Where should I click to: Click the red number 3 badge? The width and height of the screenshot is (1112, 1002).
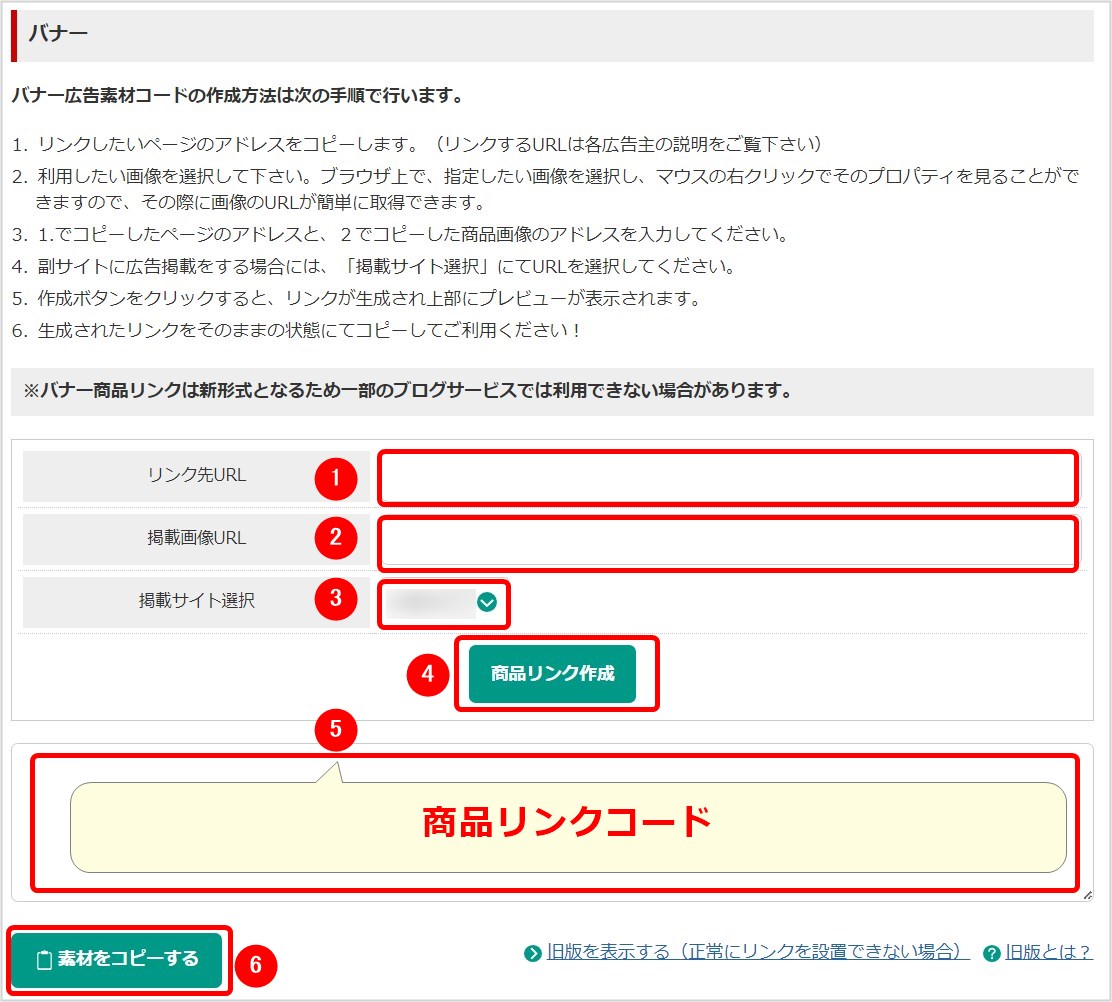click(x=336, y=599)
